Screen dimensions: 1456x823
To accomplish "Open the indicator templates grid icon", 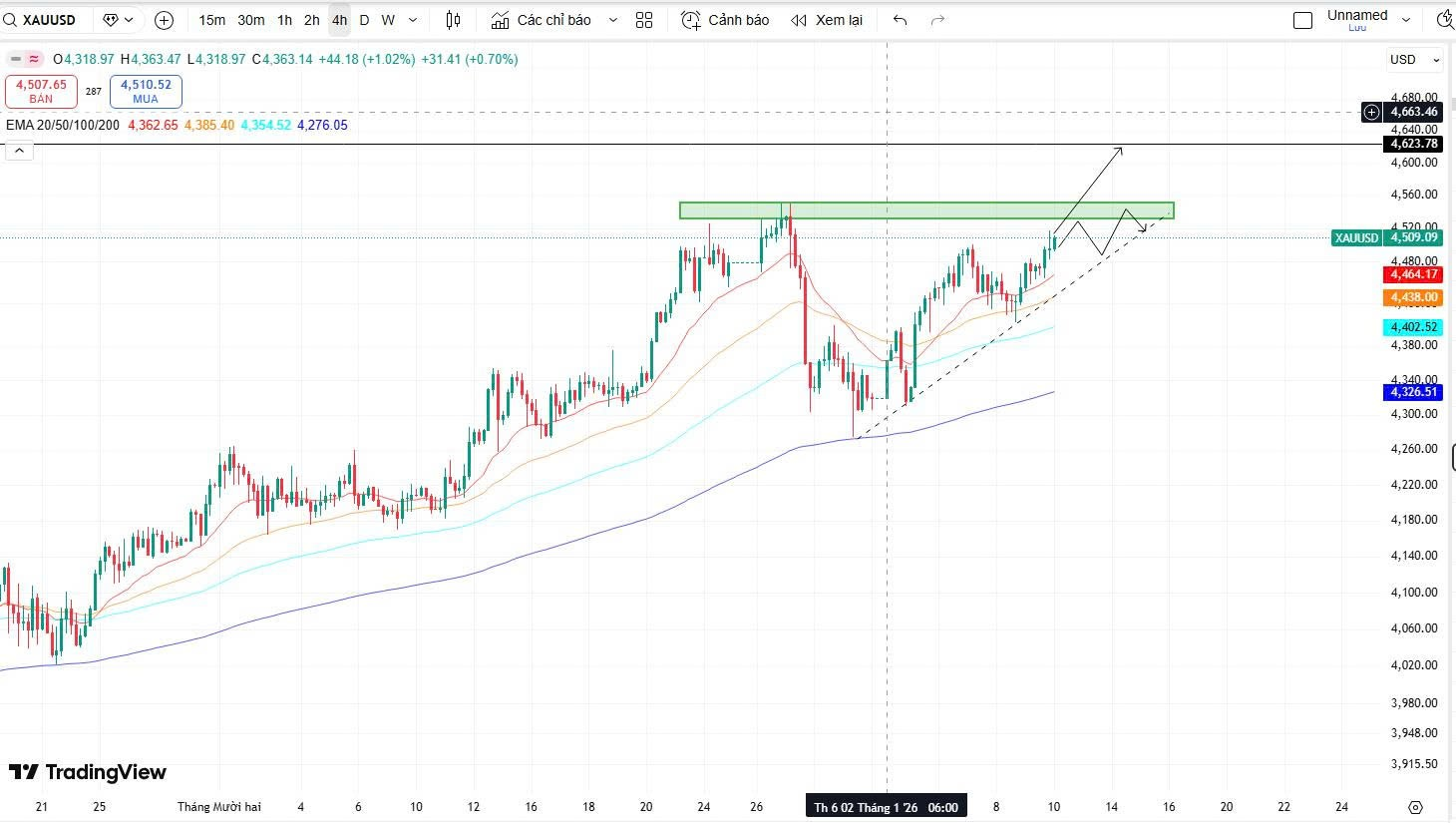I will 644,20.
